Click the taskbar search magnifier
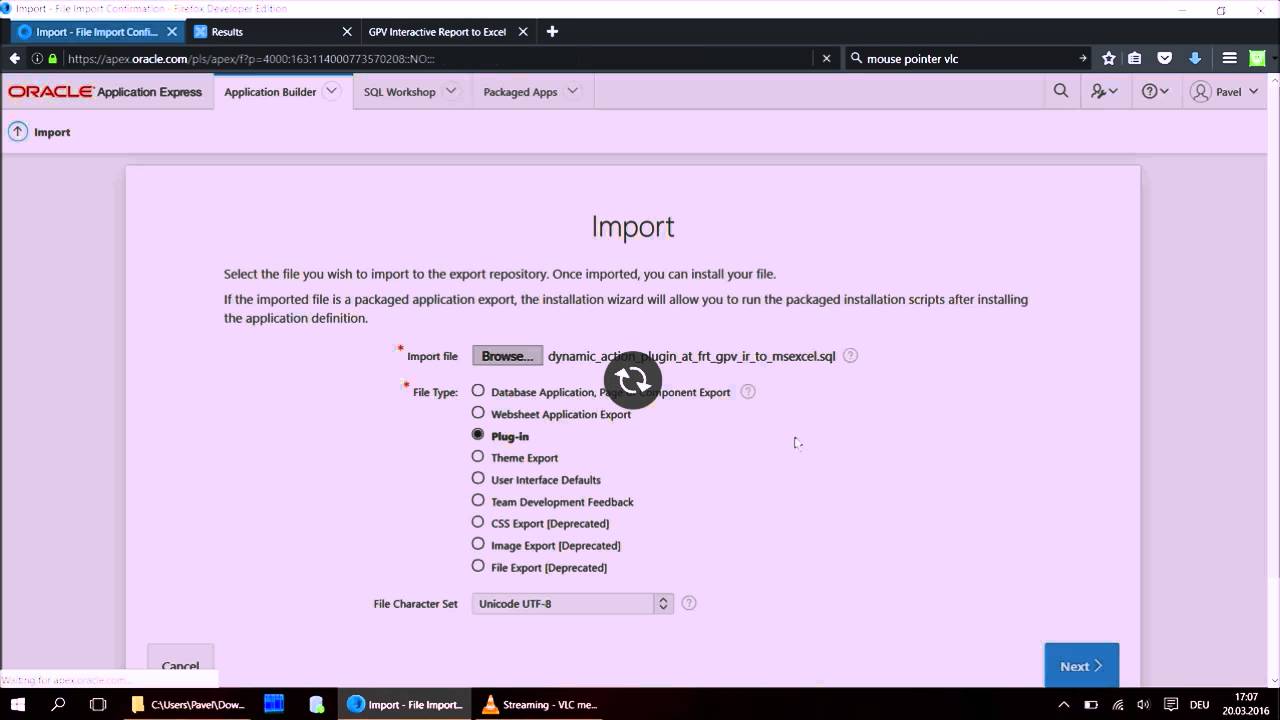The height and width of the screenshot is (720, 1280). pyautogui.click(x=58, y=704)
